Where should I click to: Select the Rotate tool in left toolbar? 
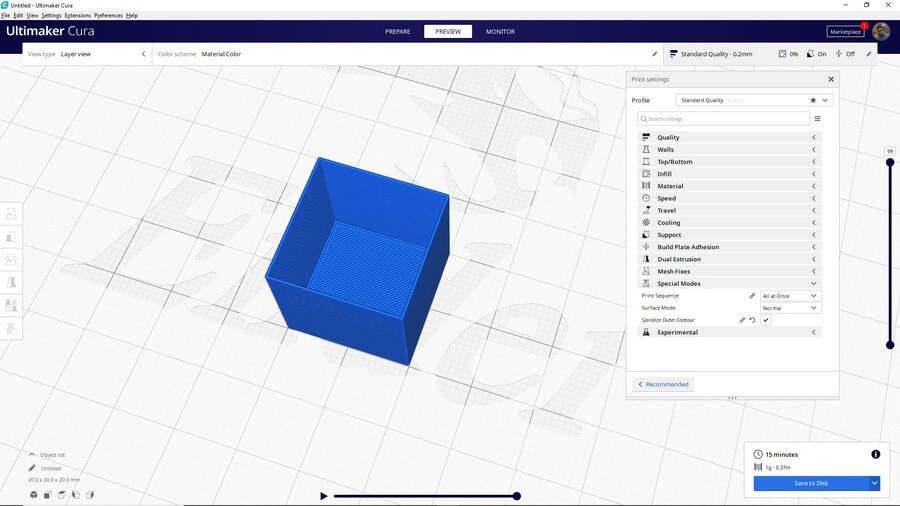pos(11,259)
